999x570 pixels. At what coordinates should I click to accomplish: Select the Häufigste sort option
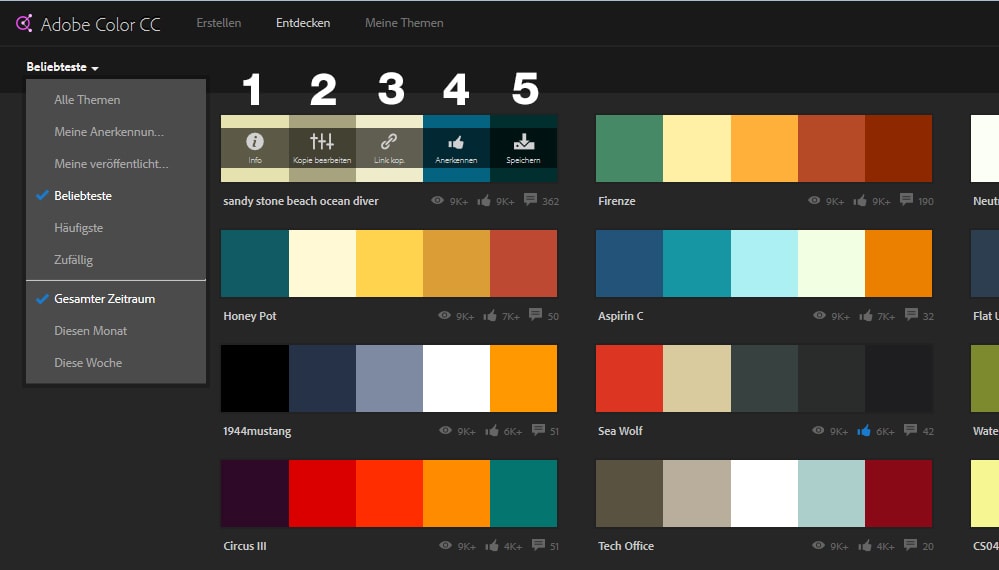click(x=78, y=228)
